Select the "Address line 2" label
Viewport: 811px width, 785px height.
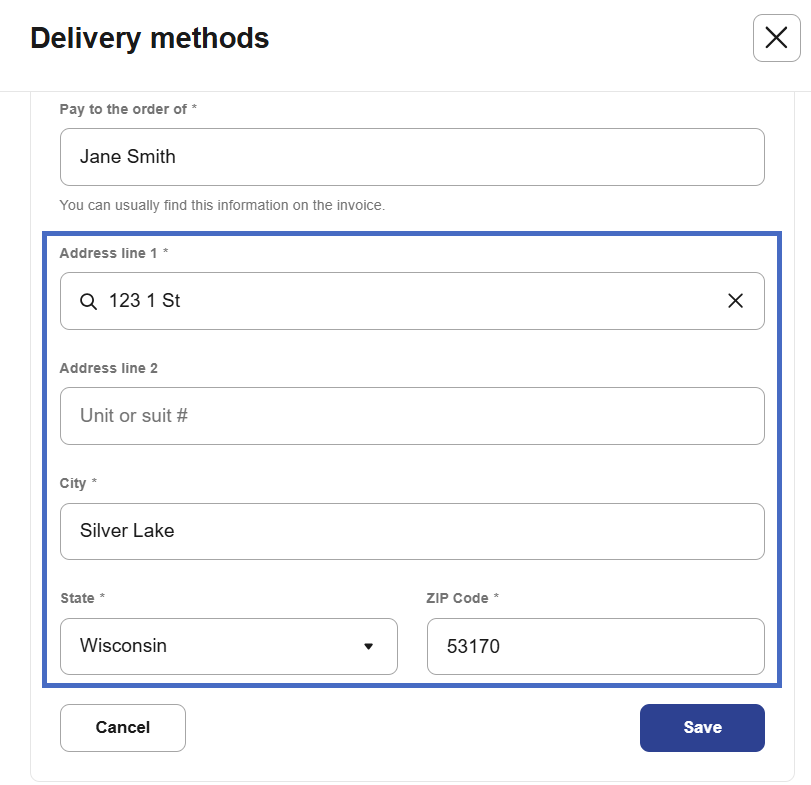coord(108,368)
